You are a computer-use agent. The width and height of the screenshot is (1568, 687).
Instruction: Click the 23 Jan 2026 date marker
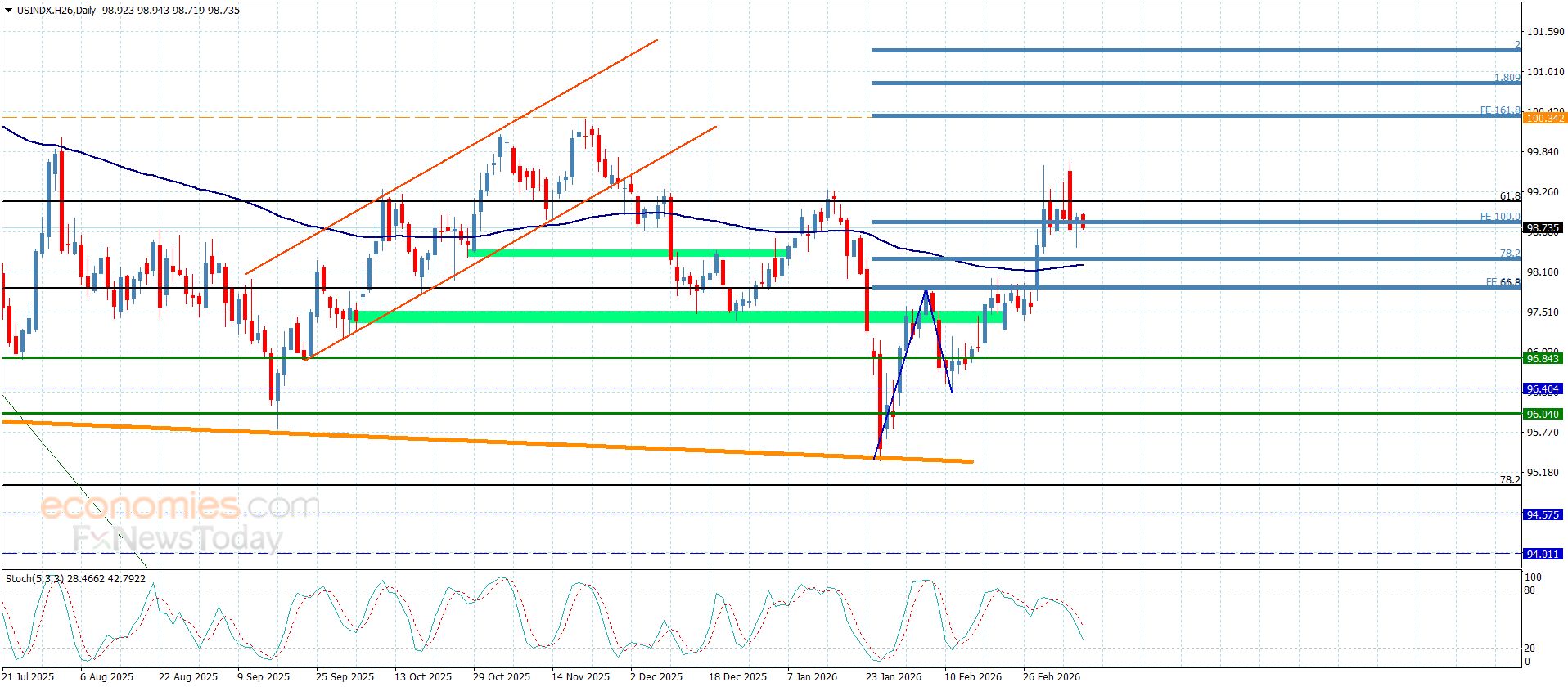click(x=893, y=676)
